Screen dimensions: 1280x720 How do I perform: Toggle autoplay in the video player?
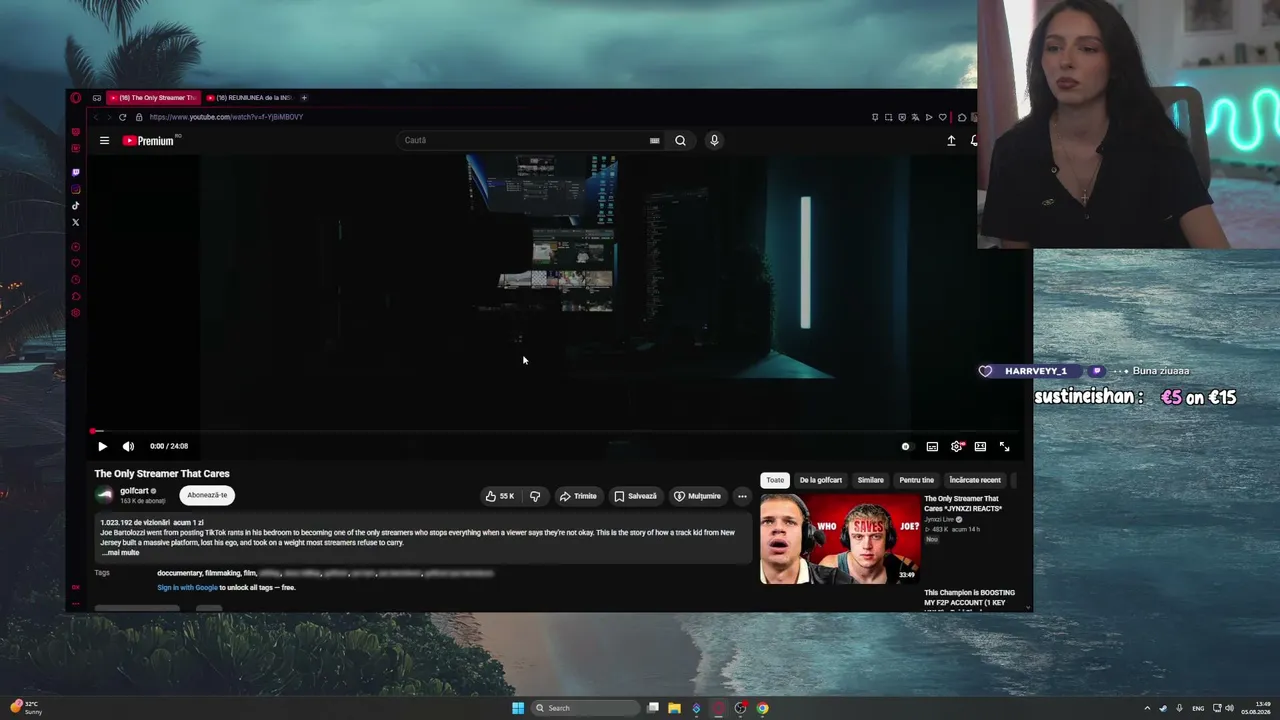[906, 447]
